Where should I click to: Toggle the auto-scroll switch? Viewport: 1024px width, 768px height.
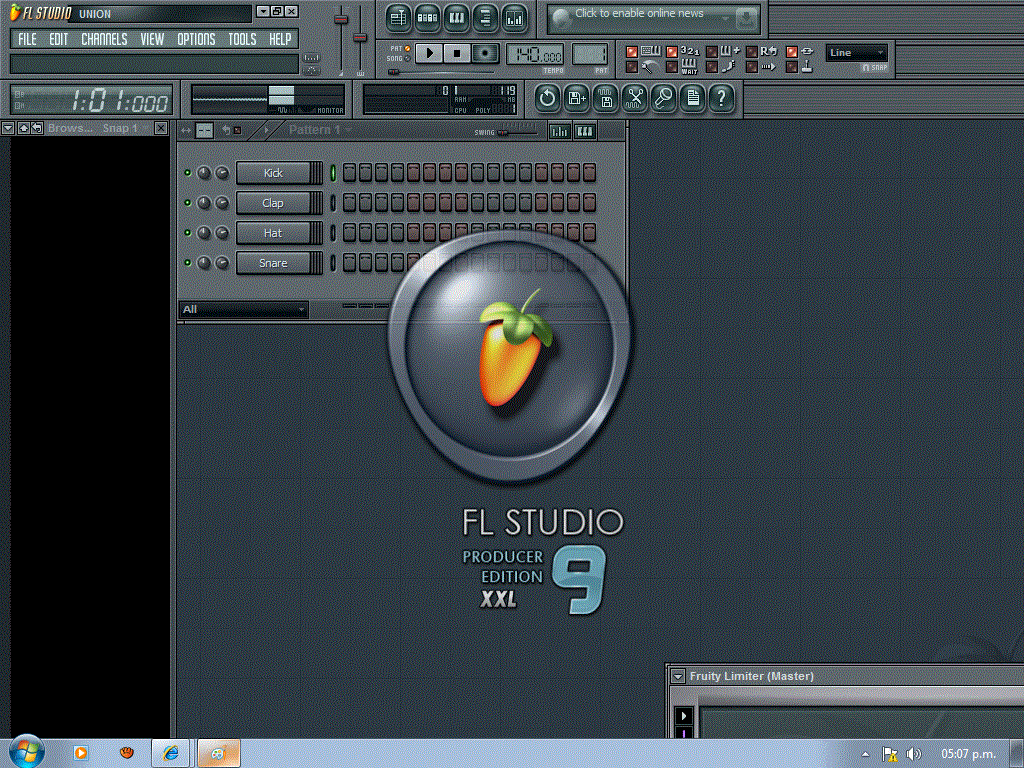[x=752, y=67]
